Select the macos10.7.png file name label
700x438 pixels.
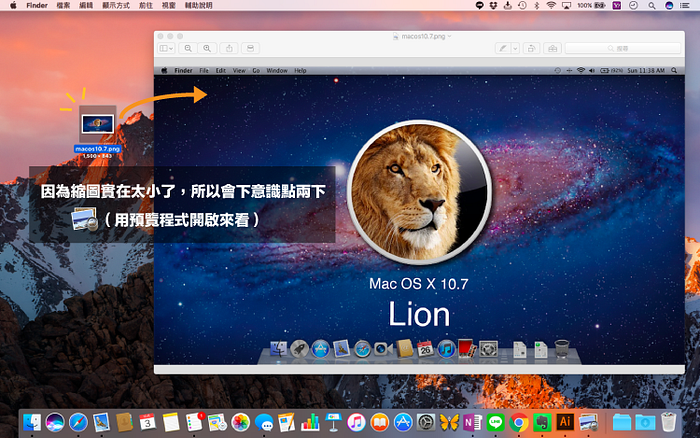[98, 149]
